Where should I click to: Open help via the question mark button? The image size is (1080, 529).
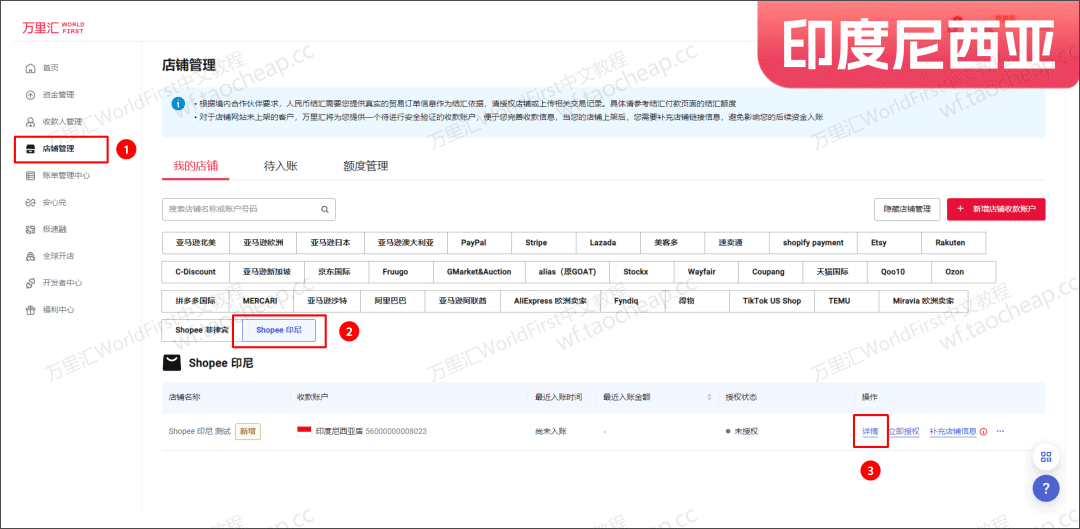tap(1046, 489)
